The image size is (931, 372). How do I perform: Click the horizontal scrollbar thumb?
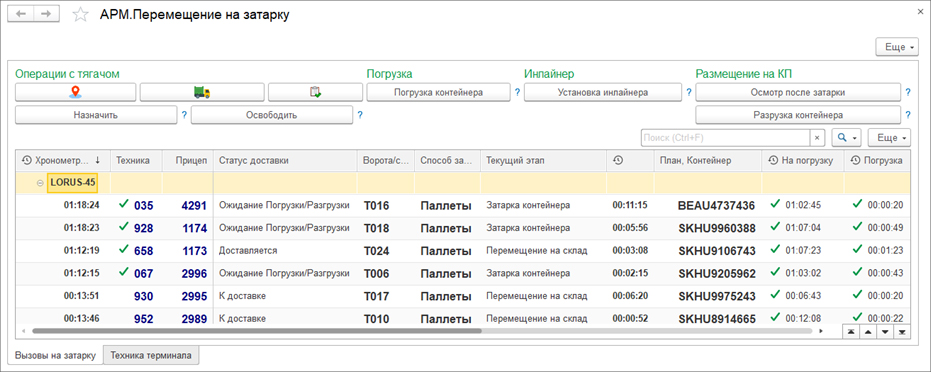tap(256, 331)
